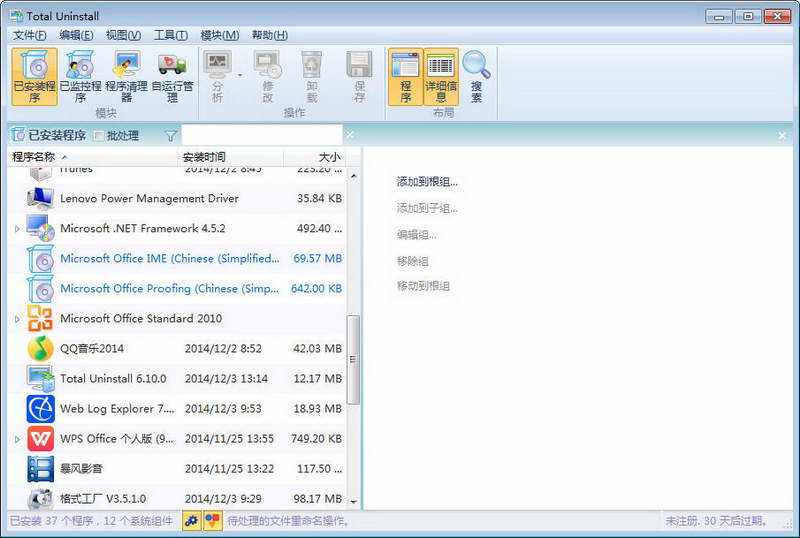This screenshot has height=538, width=800.
Task: Click the program list vertical scrollbar thumb
Action: (353, 359)
